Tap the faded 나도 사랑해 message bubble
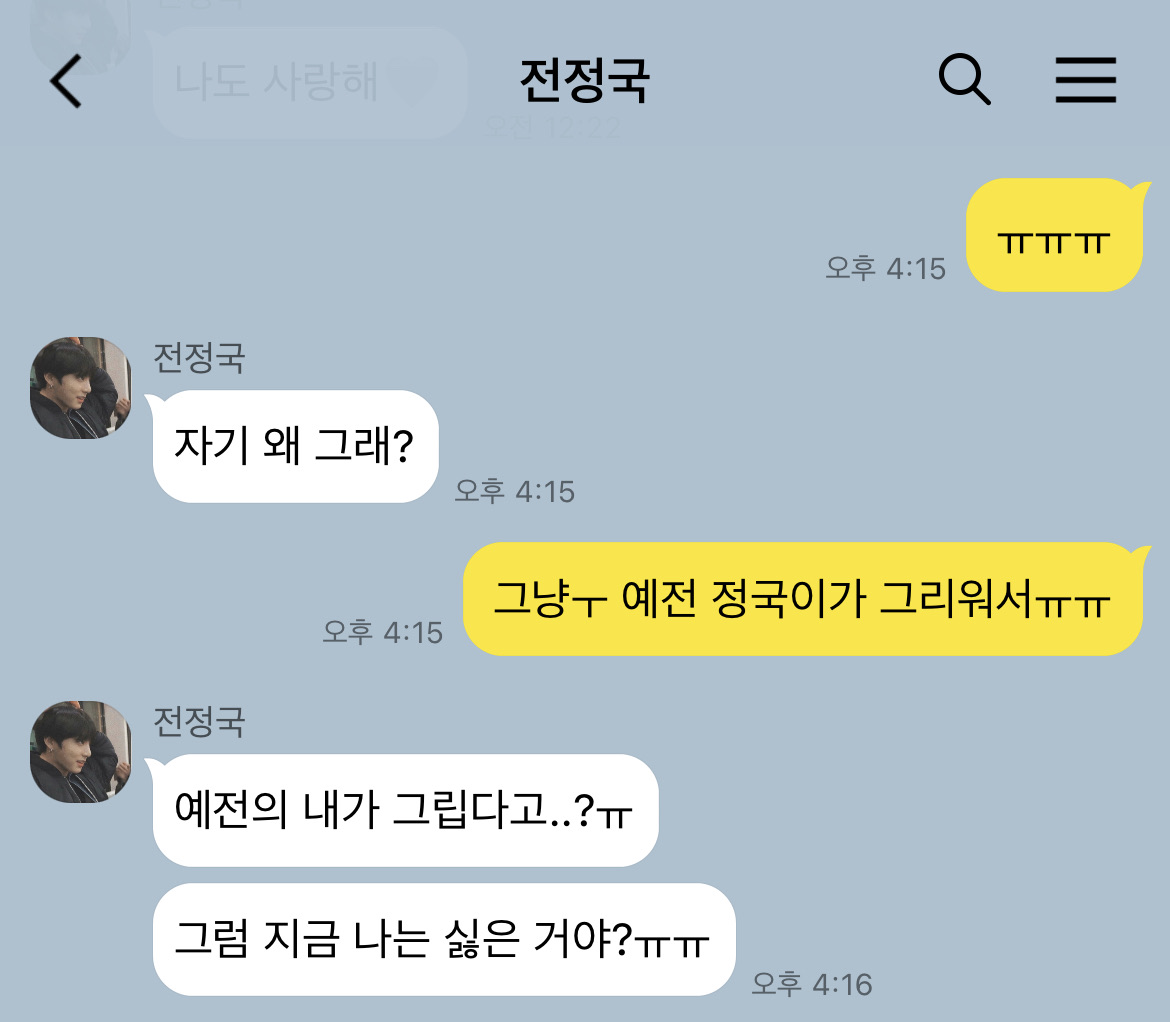1170x1022 pixels. coord(309,82)
